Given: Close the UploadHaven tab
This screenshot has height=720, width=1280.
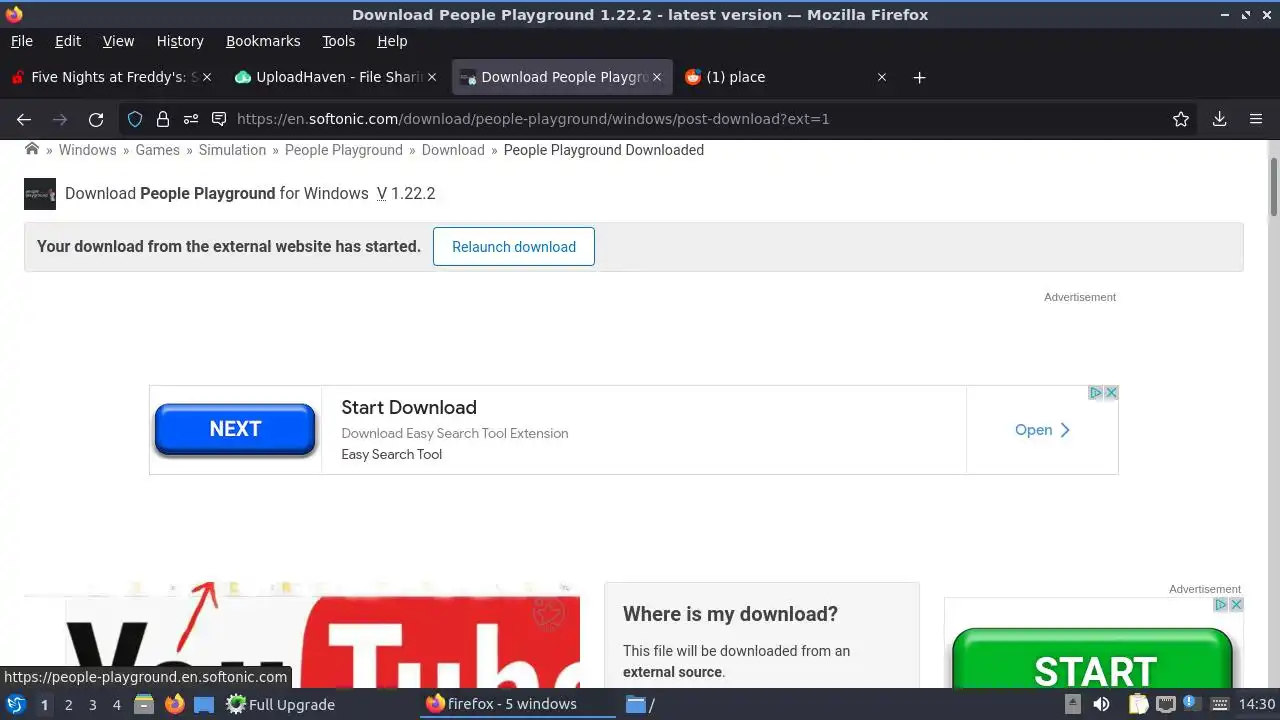Looking at the screenshot, I should pos(432,77).
